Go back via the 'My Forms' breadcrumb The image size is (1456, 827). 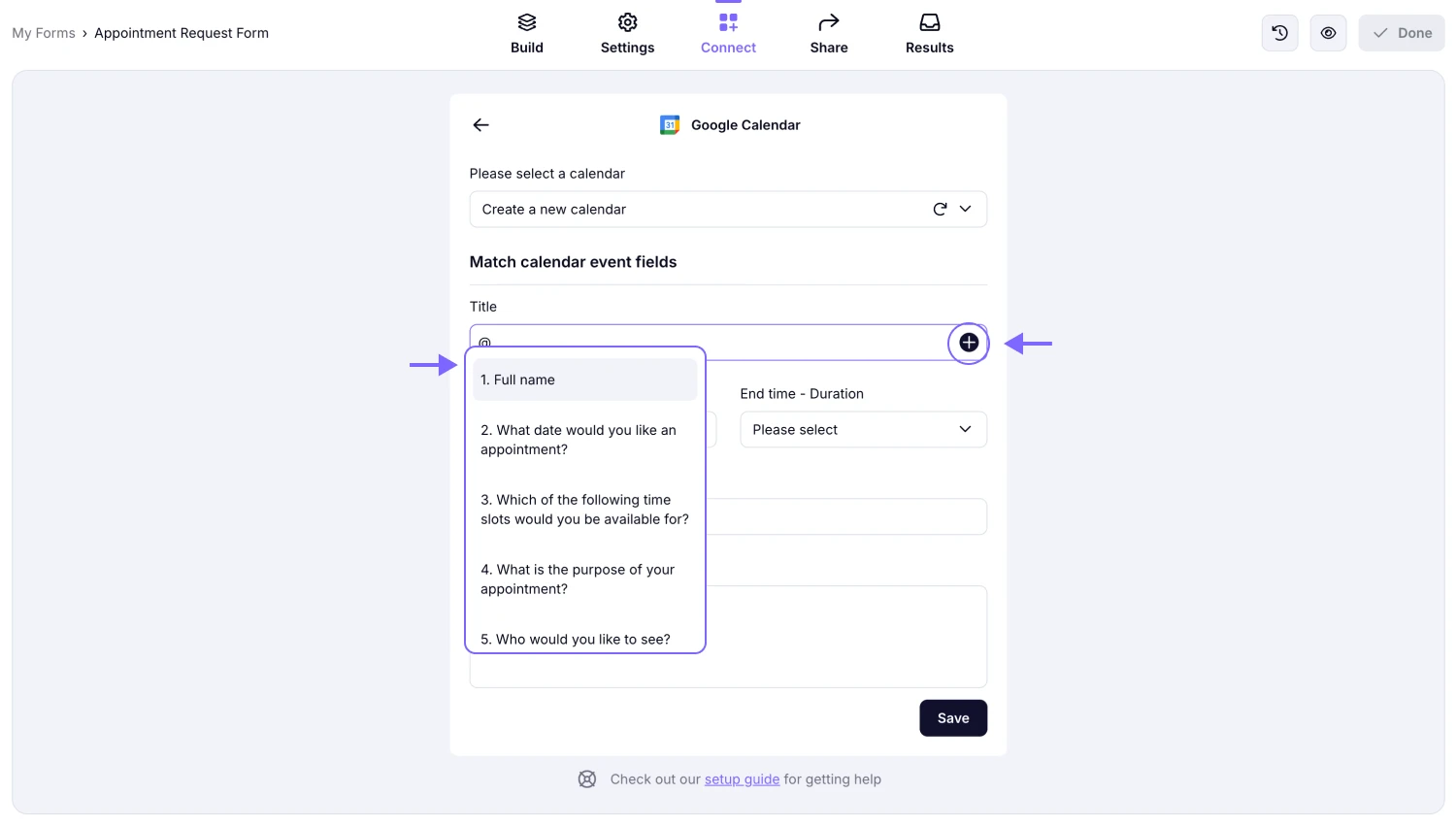point(43,32)
